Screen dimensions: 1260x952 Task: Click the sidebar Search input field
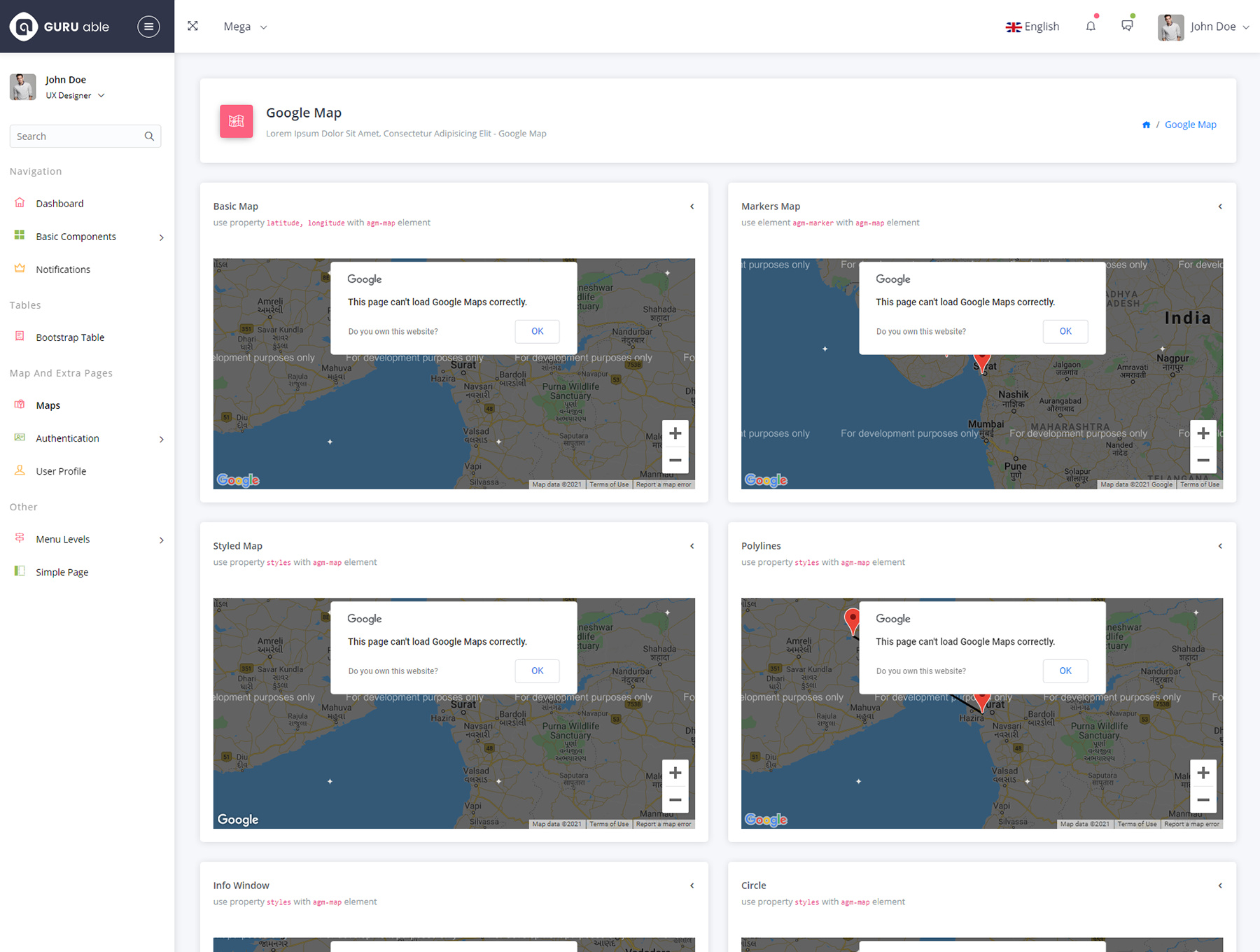[x=77, y=136]
